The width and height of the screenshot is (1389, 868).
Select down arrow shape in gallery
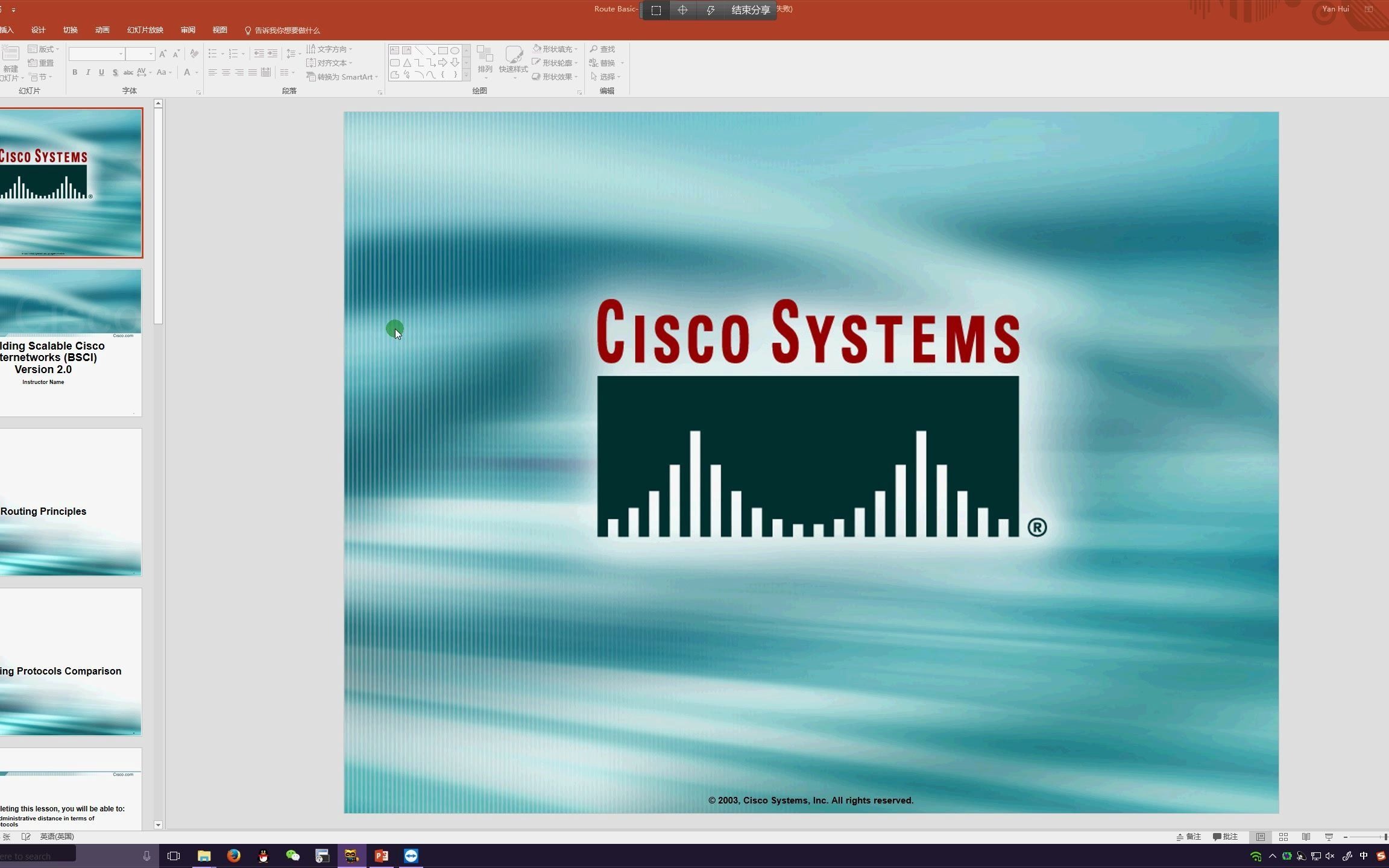point(455,63)
